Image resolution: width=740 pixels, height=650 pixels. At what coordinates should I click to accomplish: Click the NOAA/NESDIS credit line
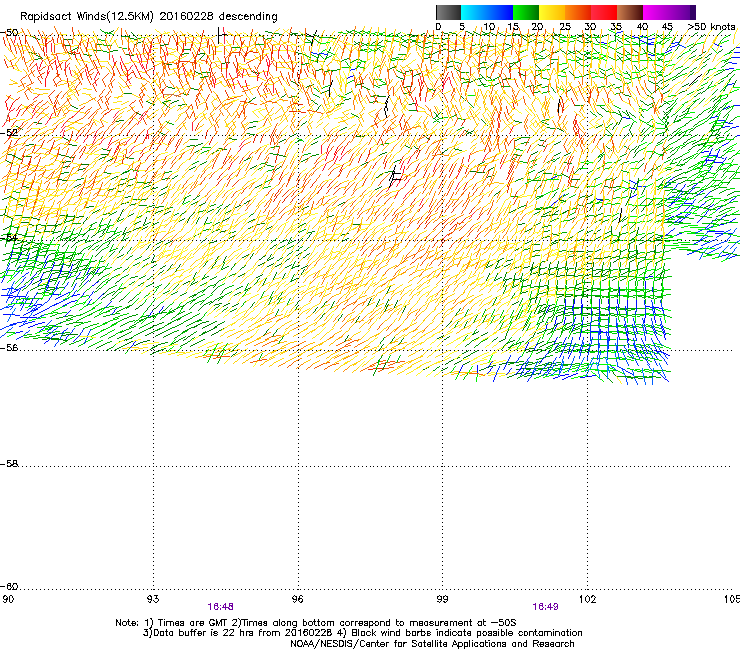click(432, 644)
